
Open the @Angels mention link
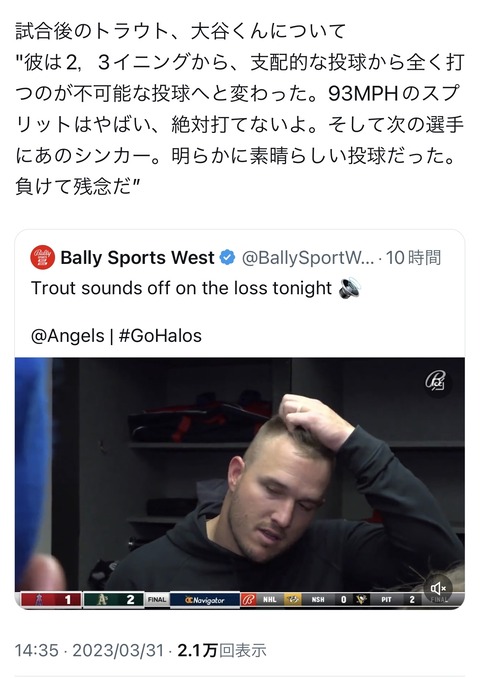[x=67, y=336]
